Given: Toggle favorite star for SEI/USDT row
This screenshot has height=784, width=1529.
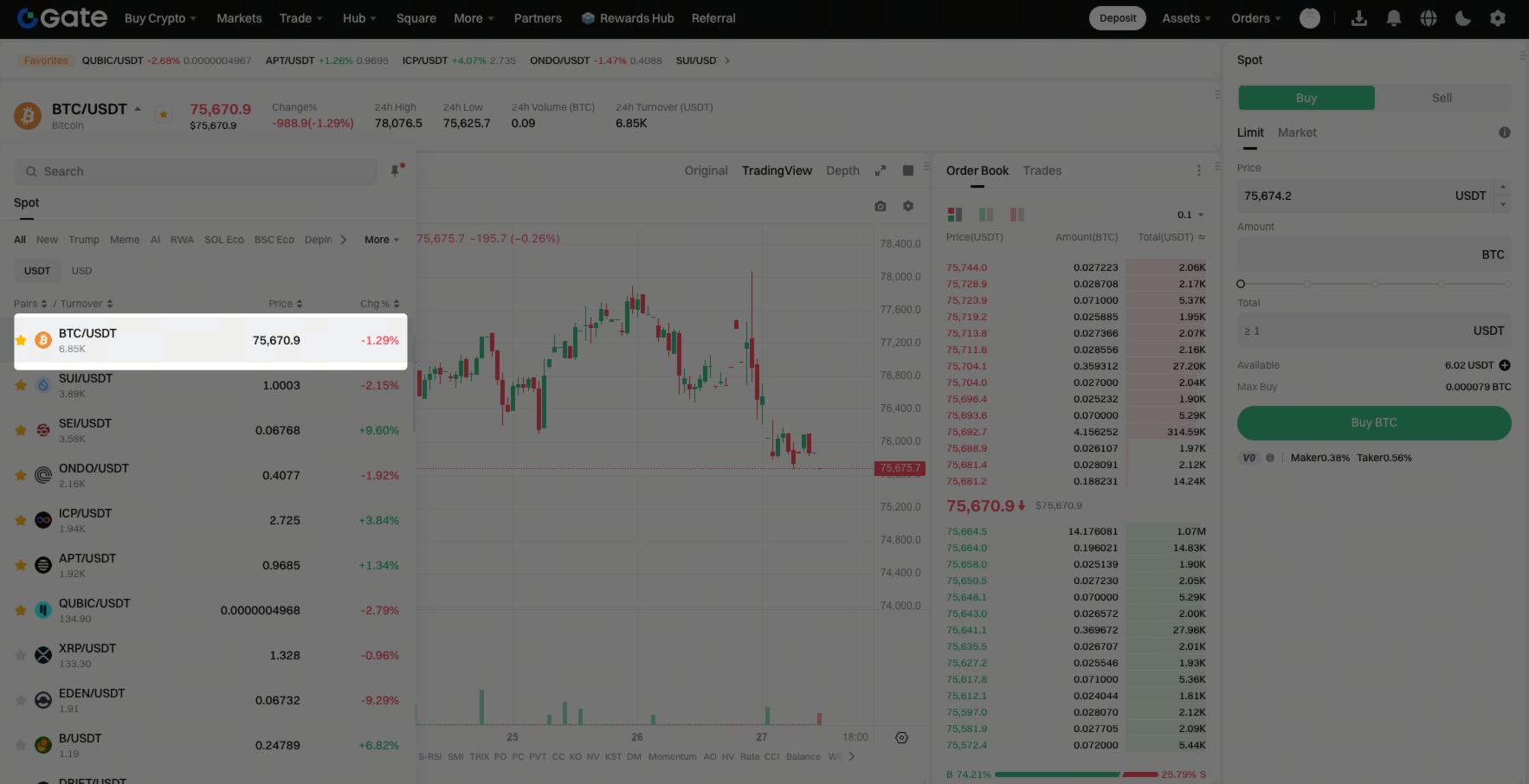Looking at the screenshot, I should 21,430.
